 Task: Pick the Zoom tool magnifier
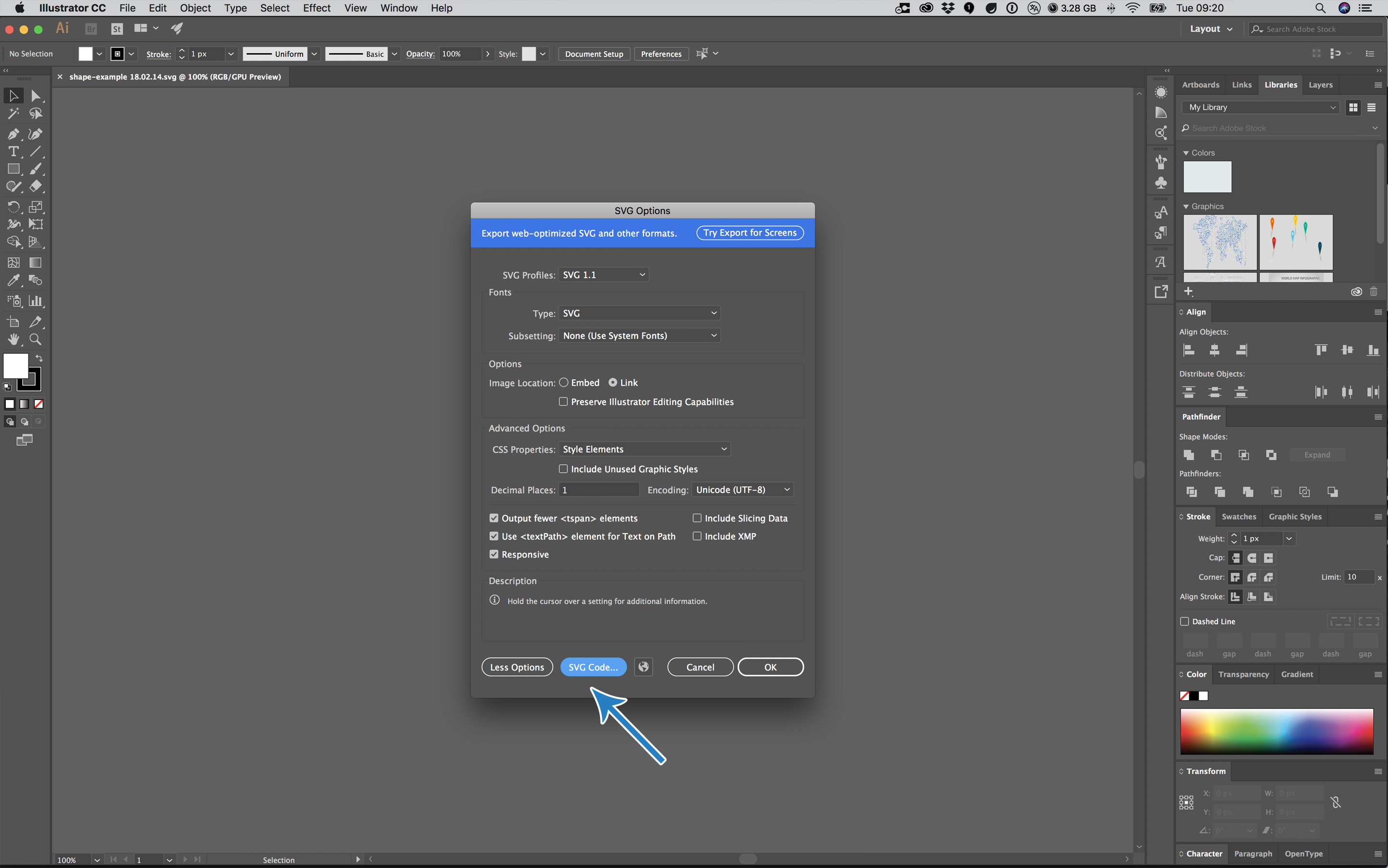[x=36, y=340]
